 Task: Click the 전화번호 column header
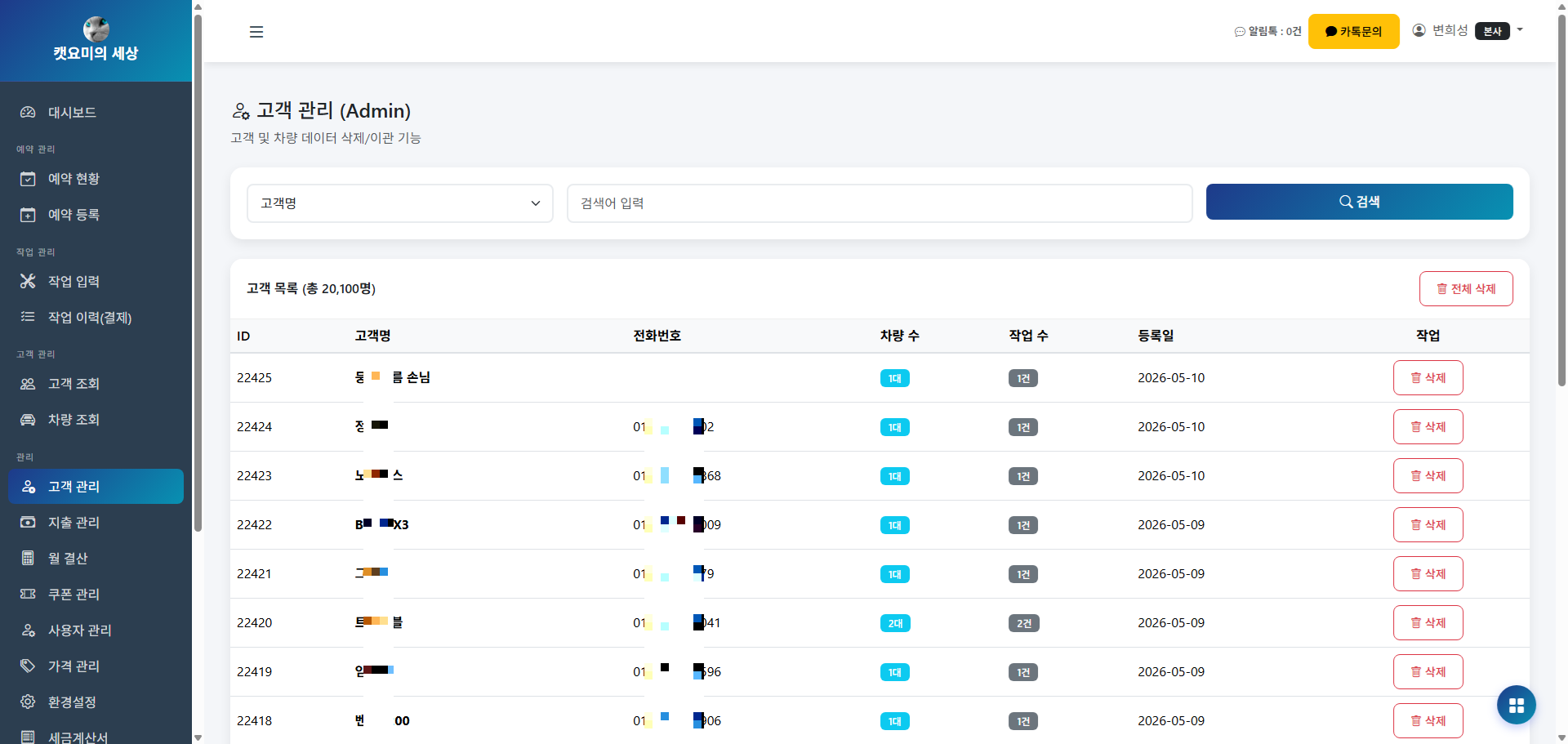tap(657, 336)
